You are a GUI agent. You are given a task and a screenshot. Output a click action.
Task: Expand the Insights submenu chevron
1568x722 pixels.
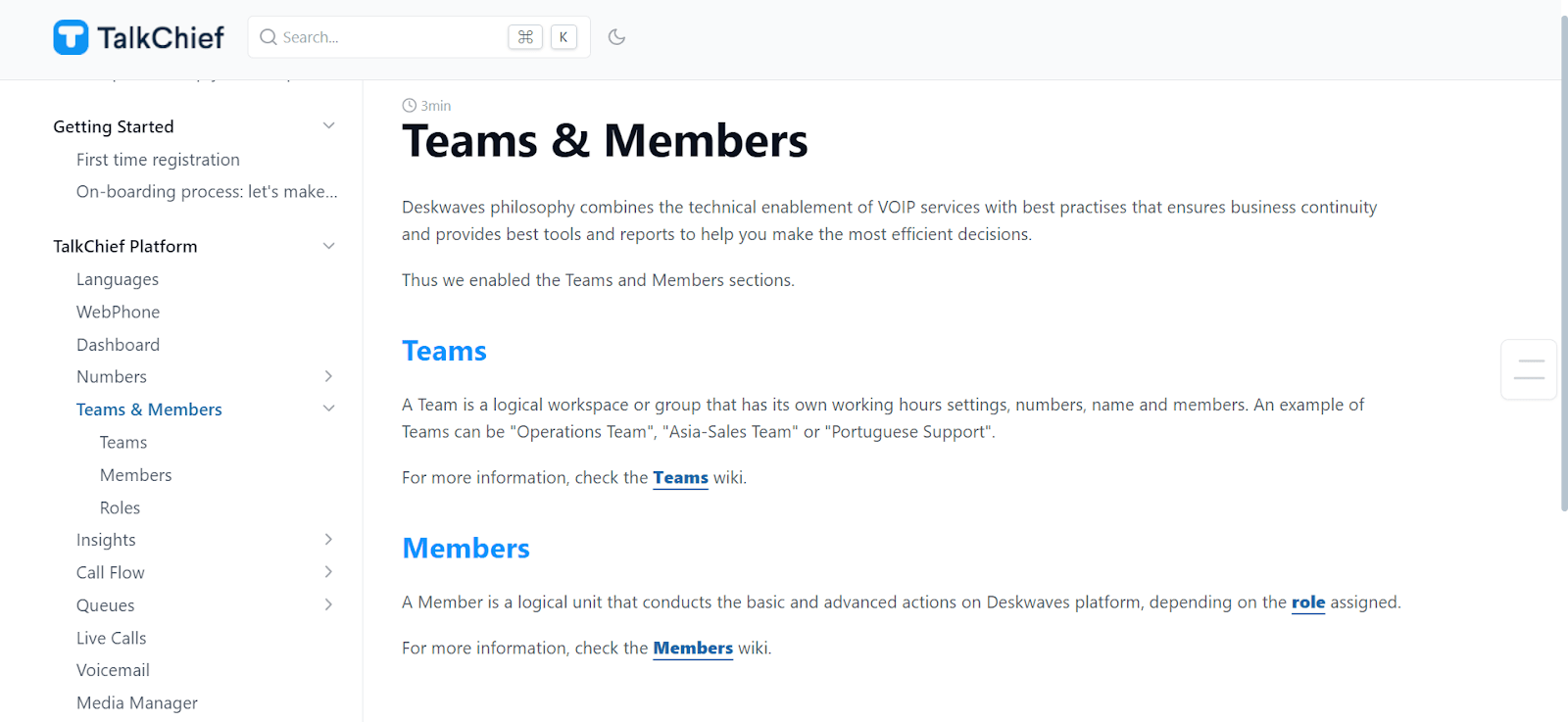[329, 540]
